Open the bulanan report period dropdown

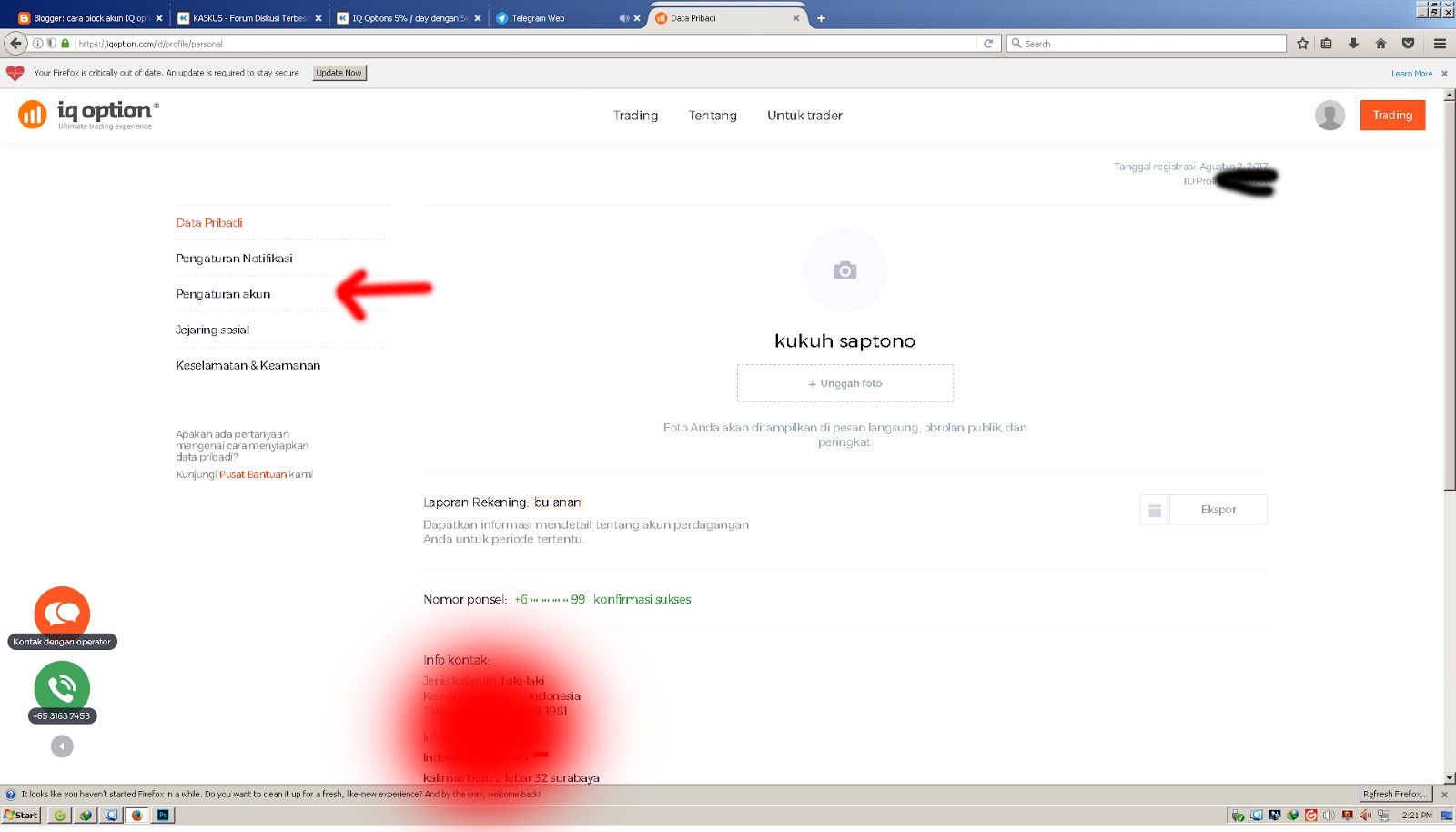[x=557, y=502]
